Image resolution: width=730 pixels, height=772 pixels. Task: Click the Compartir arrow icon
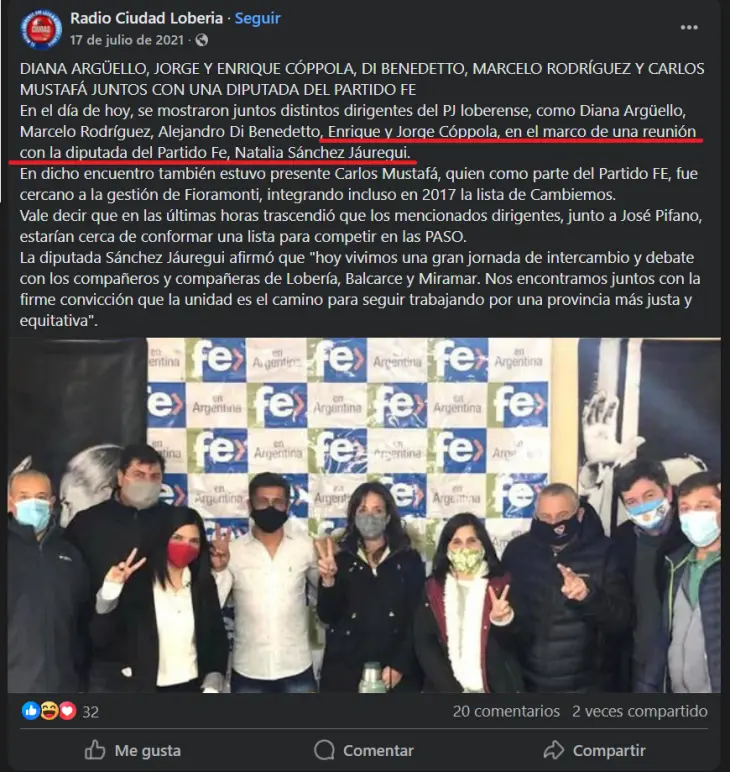554,750
